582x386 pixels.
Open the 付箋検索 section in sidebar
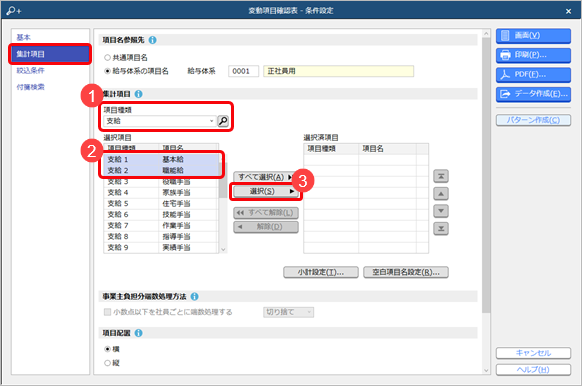coord(30,87)
